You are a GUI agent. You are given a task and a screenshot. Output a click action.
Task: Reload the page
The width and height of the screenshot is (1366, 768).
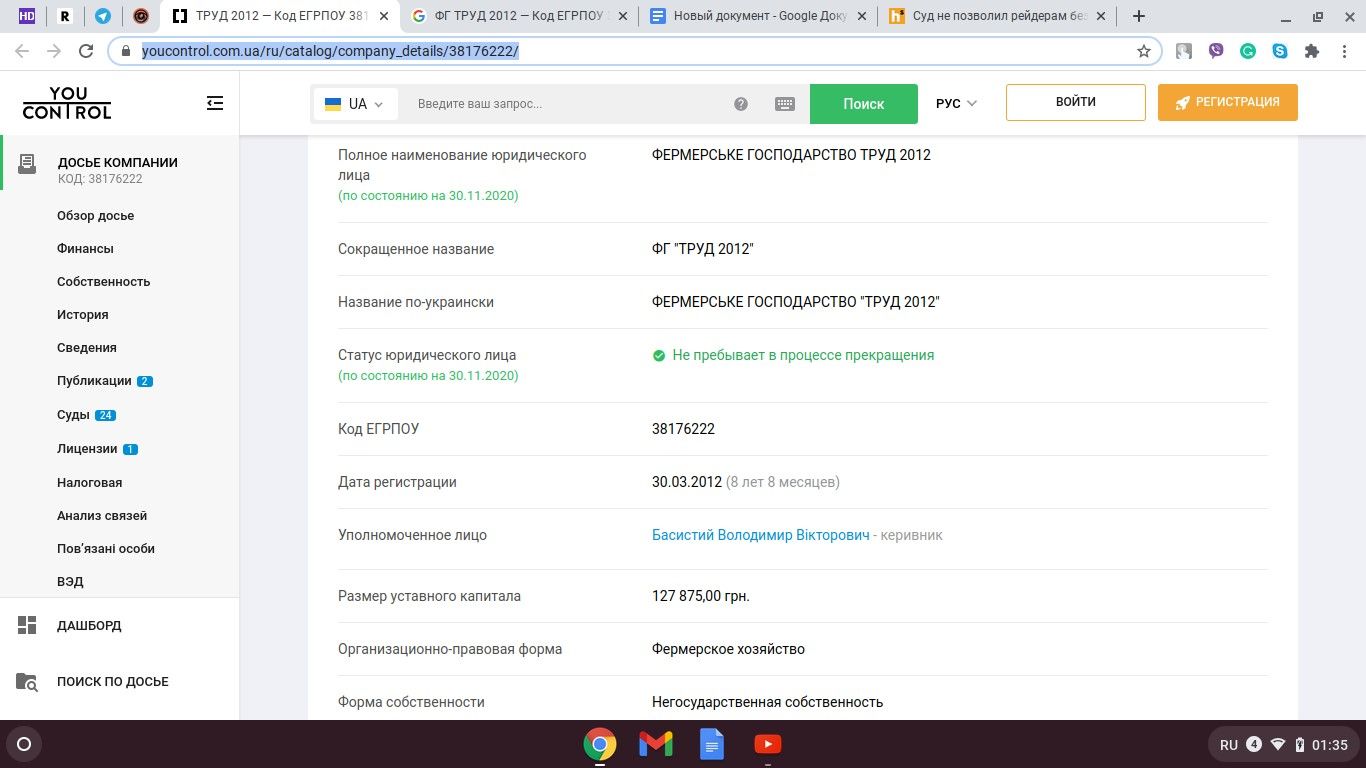(x=86, y=51)
